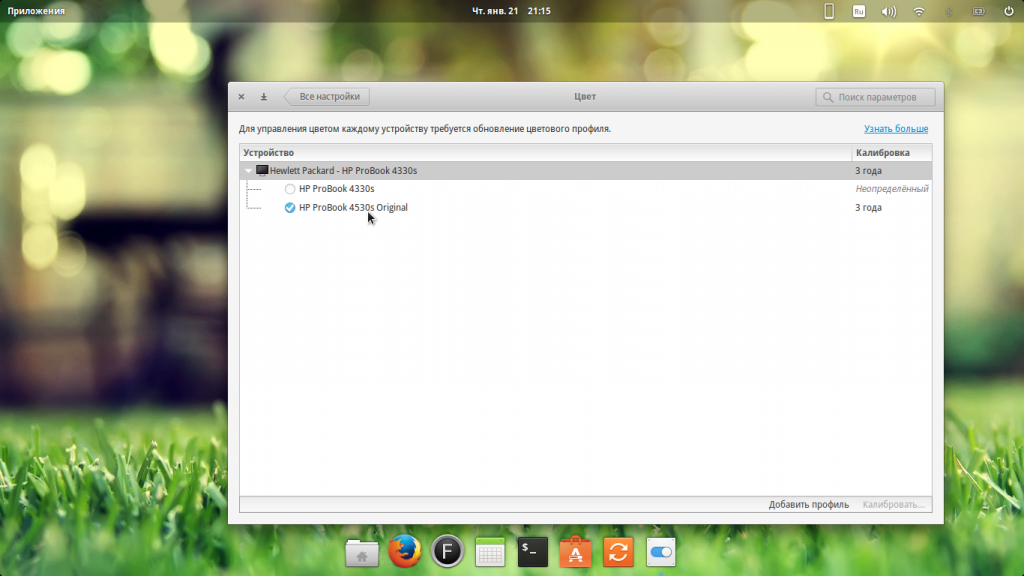Collapse the Hewlett Packard device tree row
This screenshot has height=576, width=1024.
(248, 170)
